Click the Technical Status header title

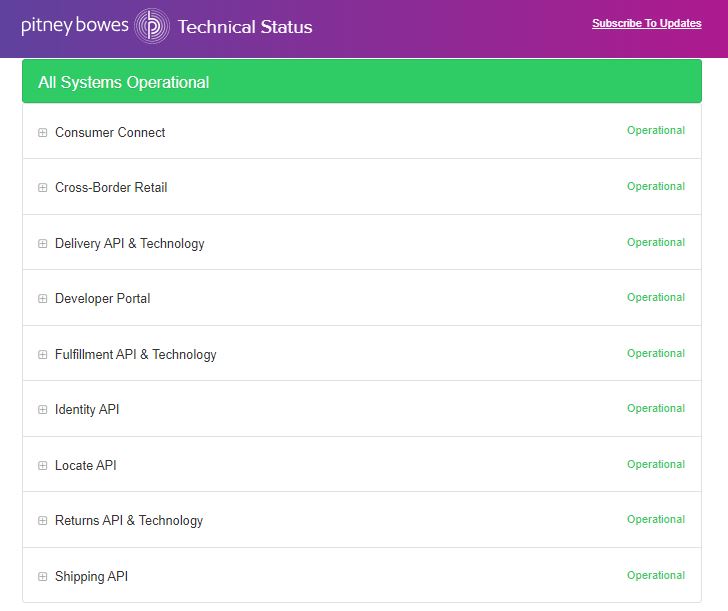click(x=245, y=27)
